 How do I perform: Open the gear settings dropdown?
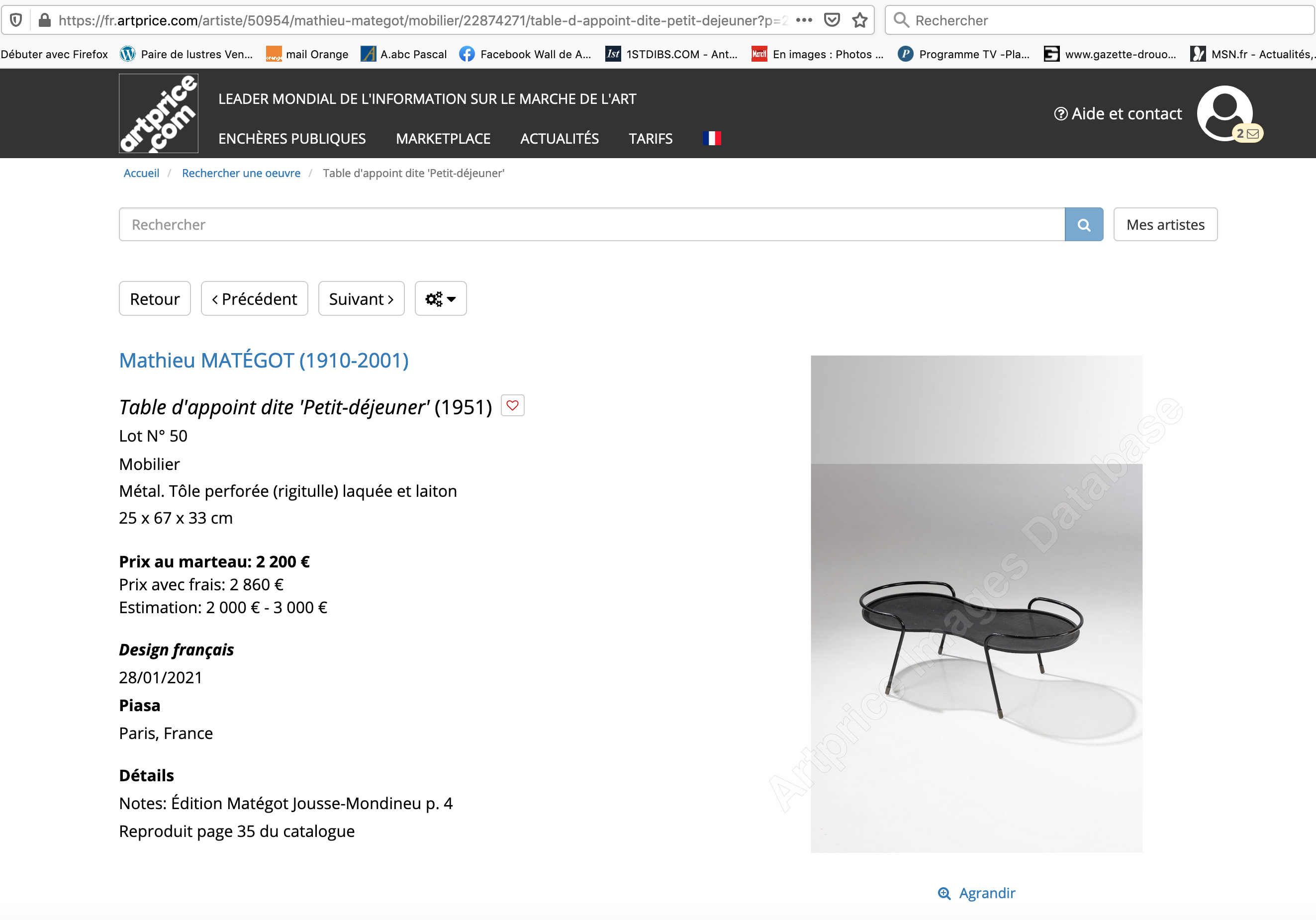coord(440,299)
